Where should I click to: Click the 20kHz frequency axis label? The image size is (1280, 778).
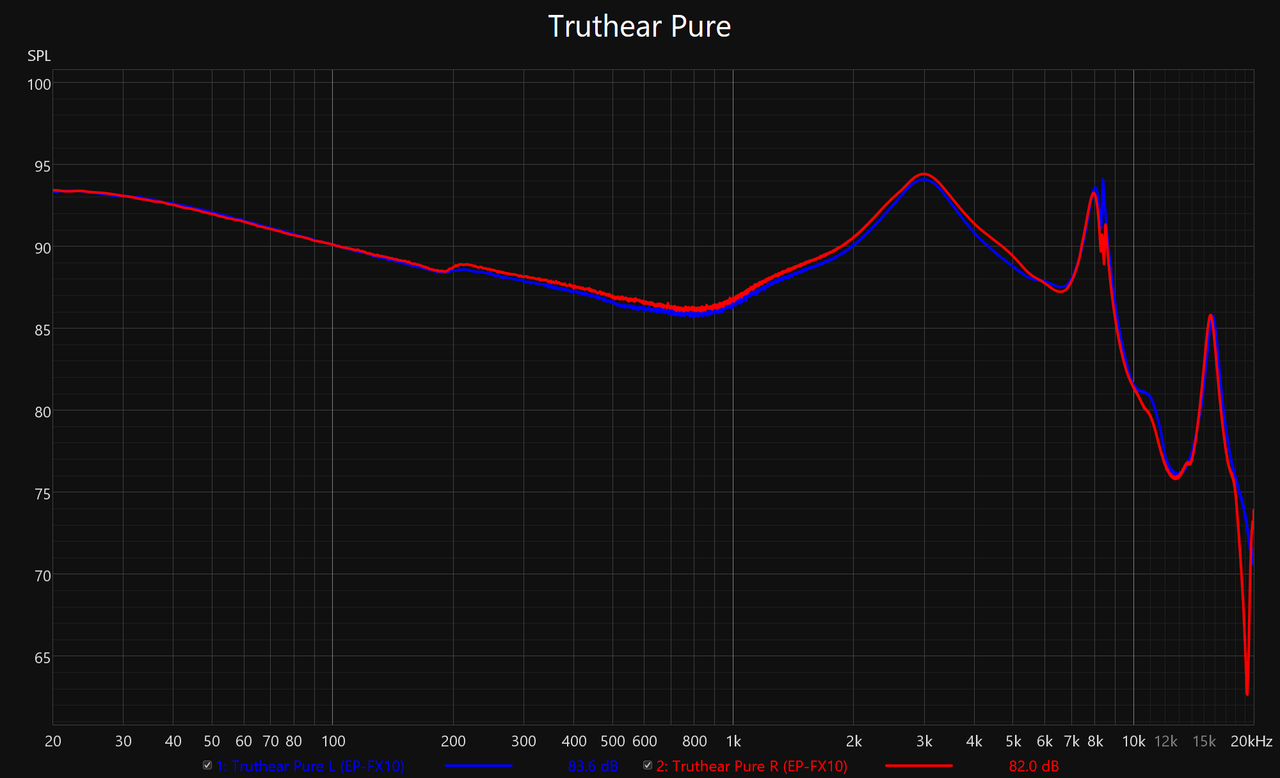[1252, 741]
